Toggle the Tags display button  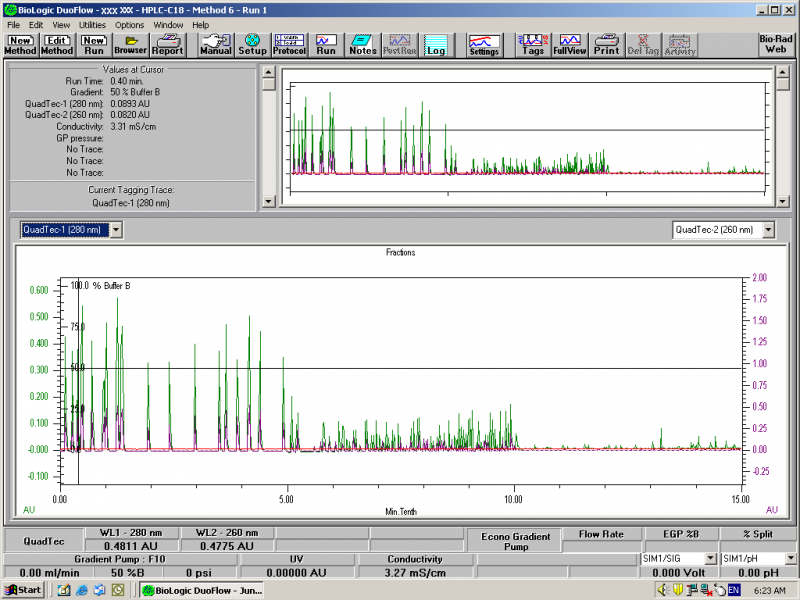[533, 44]
